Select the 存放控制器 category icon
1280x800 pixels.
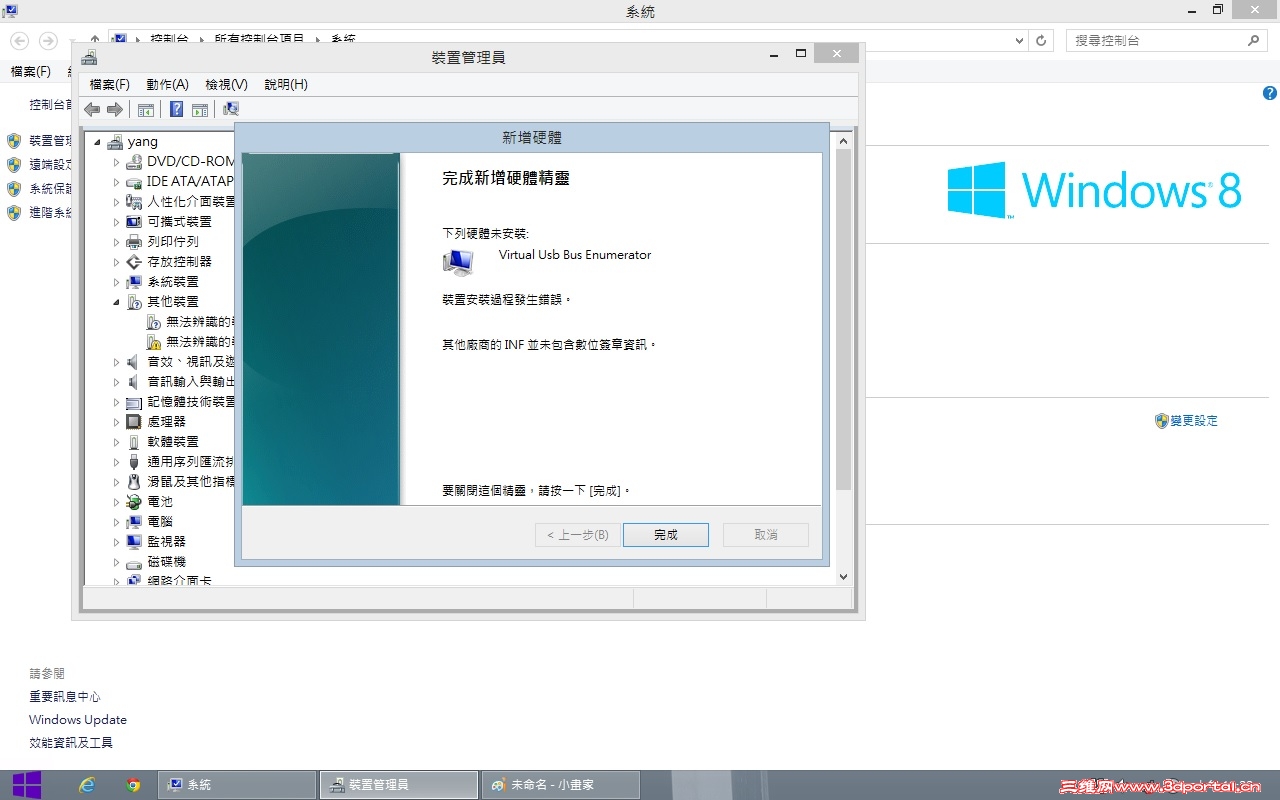tap(134, 261)
